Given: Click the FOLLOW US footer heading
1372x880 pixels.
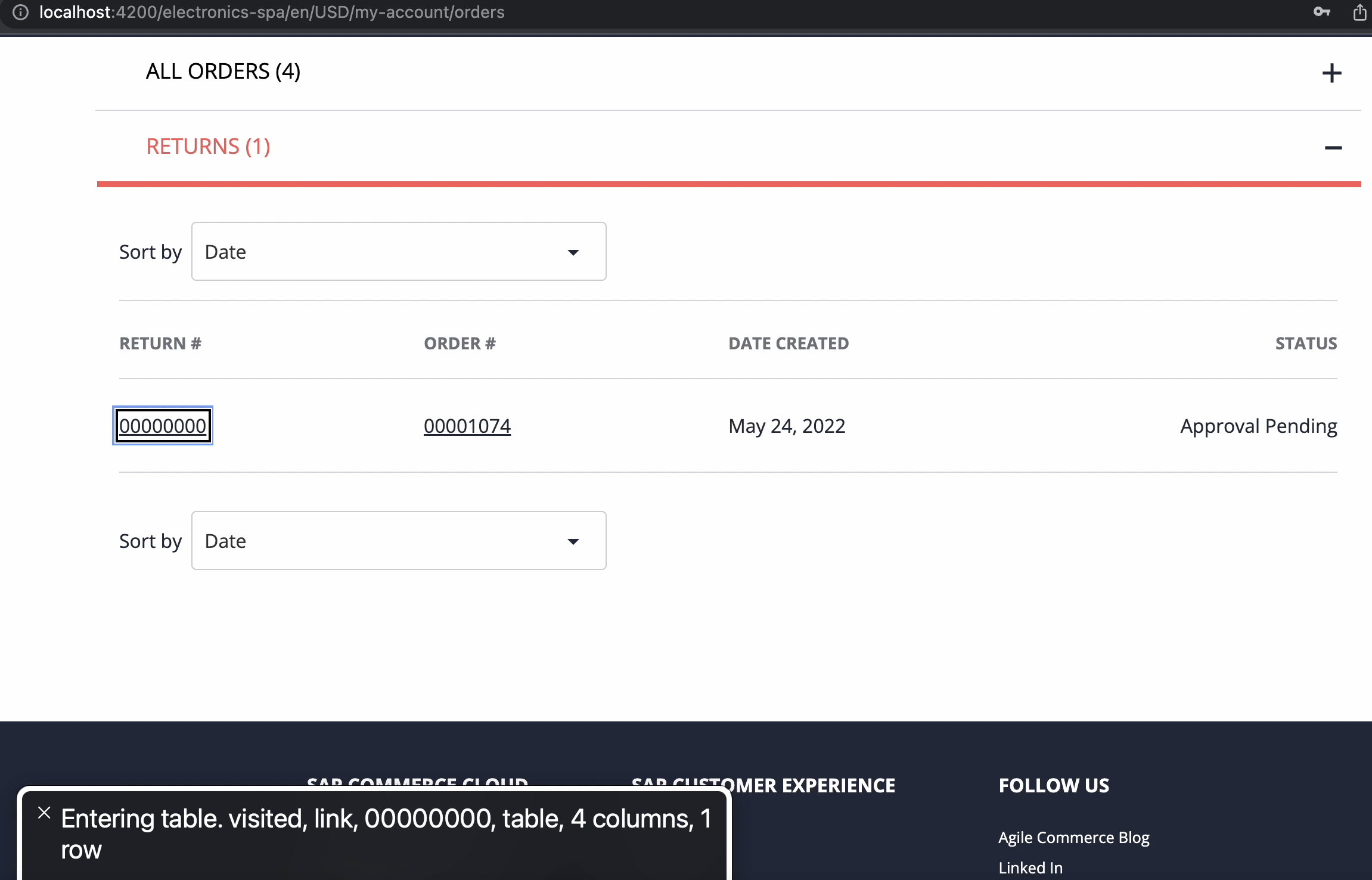Looking at the screenshot, I should [1054, 785].
